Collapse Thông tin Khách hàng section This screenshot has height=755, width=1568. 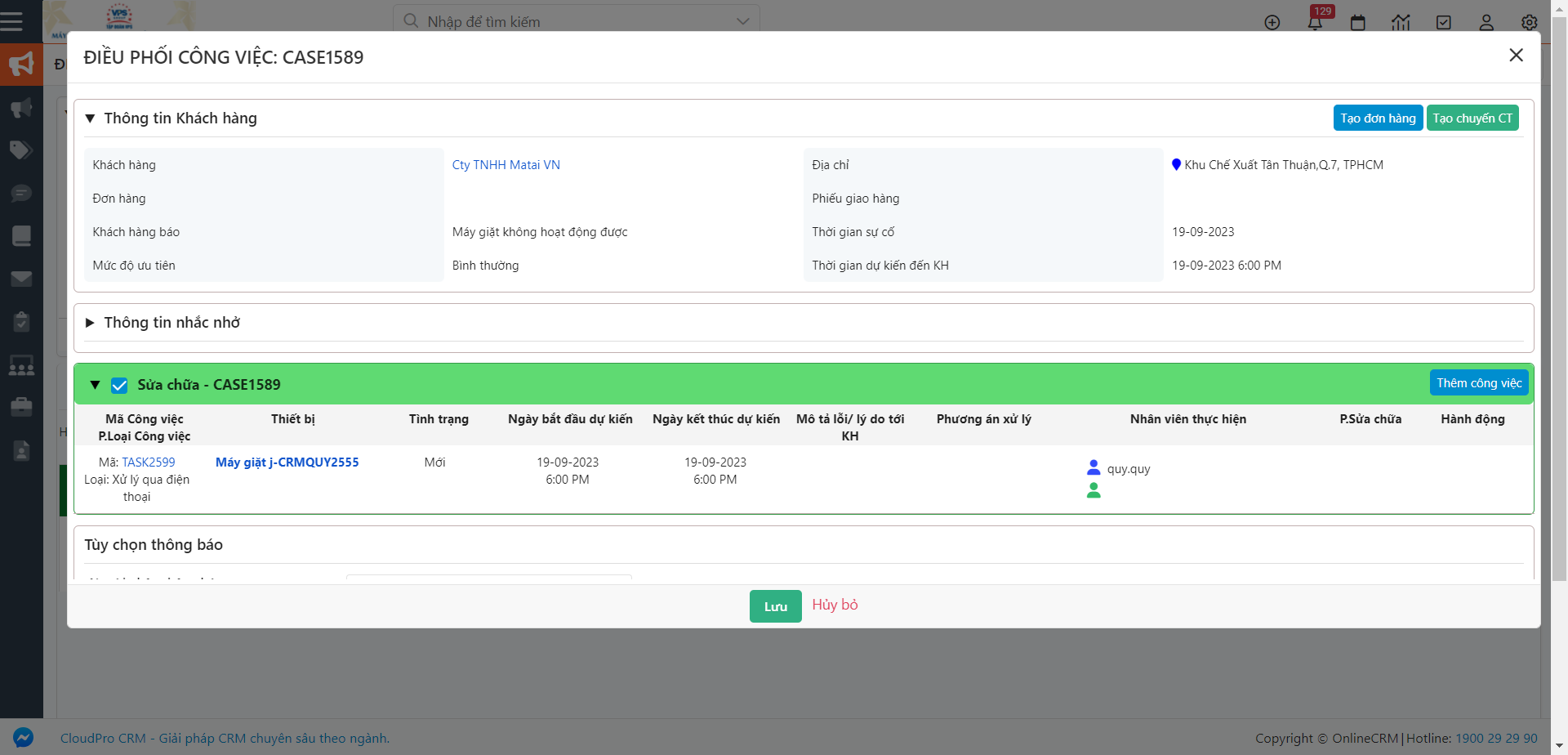[x=90, y=118]
